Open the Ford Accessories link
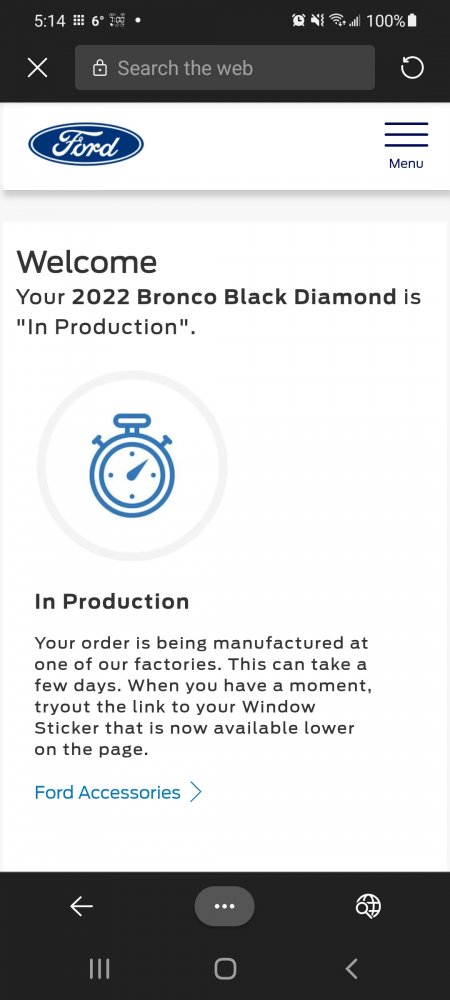 click(107, 792)
